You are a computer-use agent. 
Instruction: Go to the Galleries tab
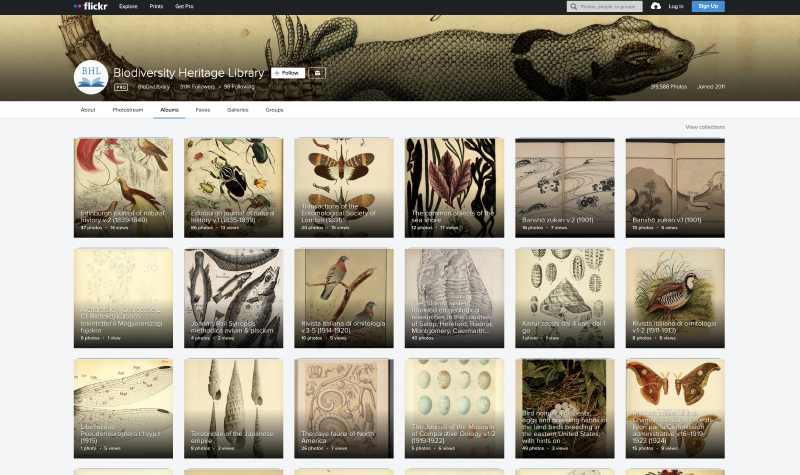[x=237, y=109]
